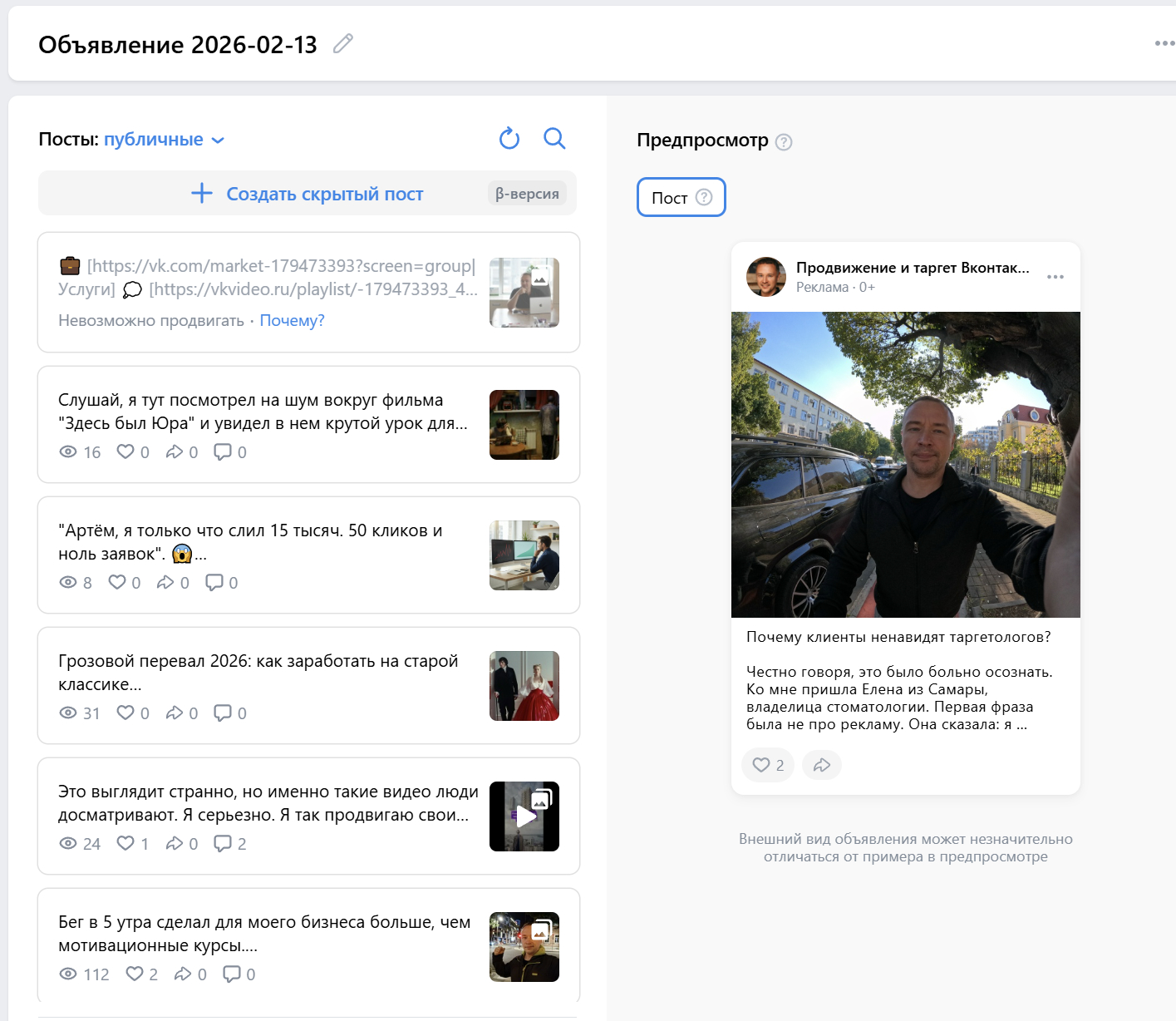
Task: Click the share arrow on the Артём post
Action: point(165,582)
